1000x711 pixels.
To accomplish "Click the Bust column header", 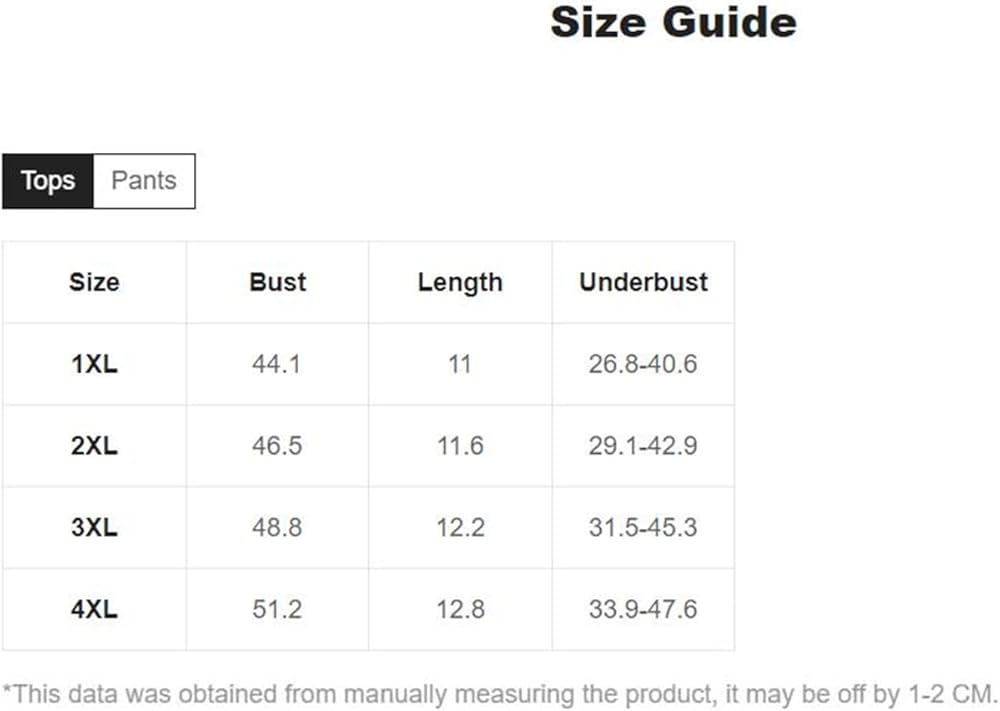I will tap(277, 282).
